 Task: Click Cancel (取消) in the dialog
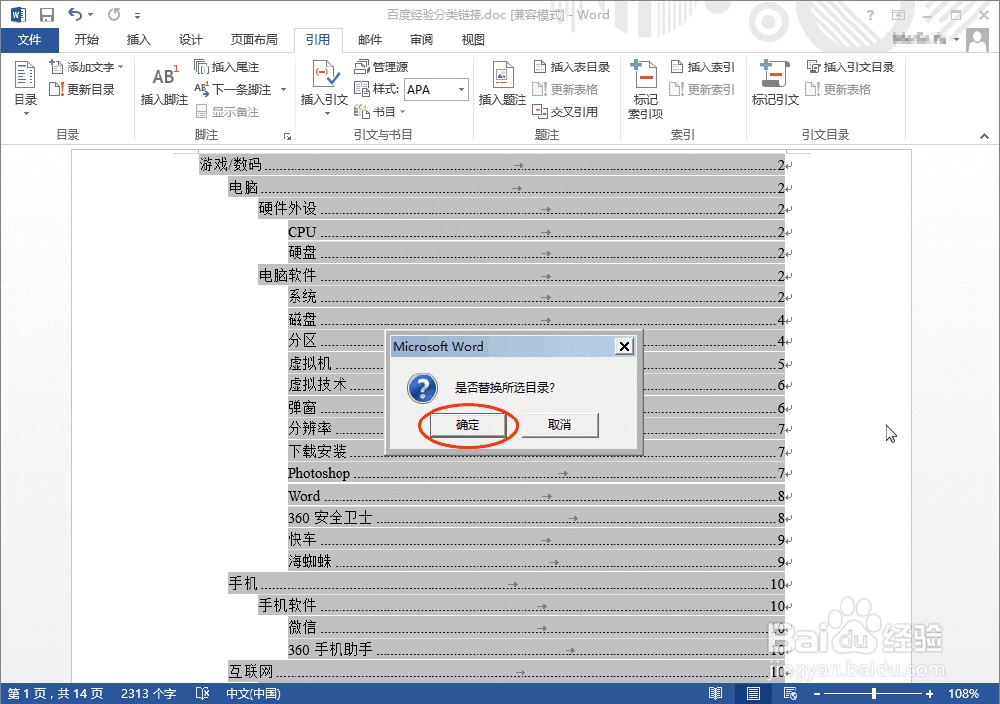[559, 425]
